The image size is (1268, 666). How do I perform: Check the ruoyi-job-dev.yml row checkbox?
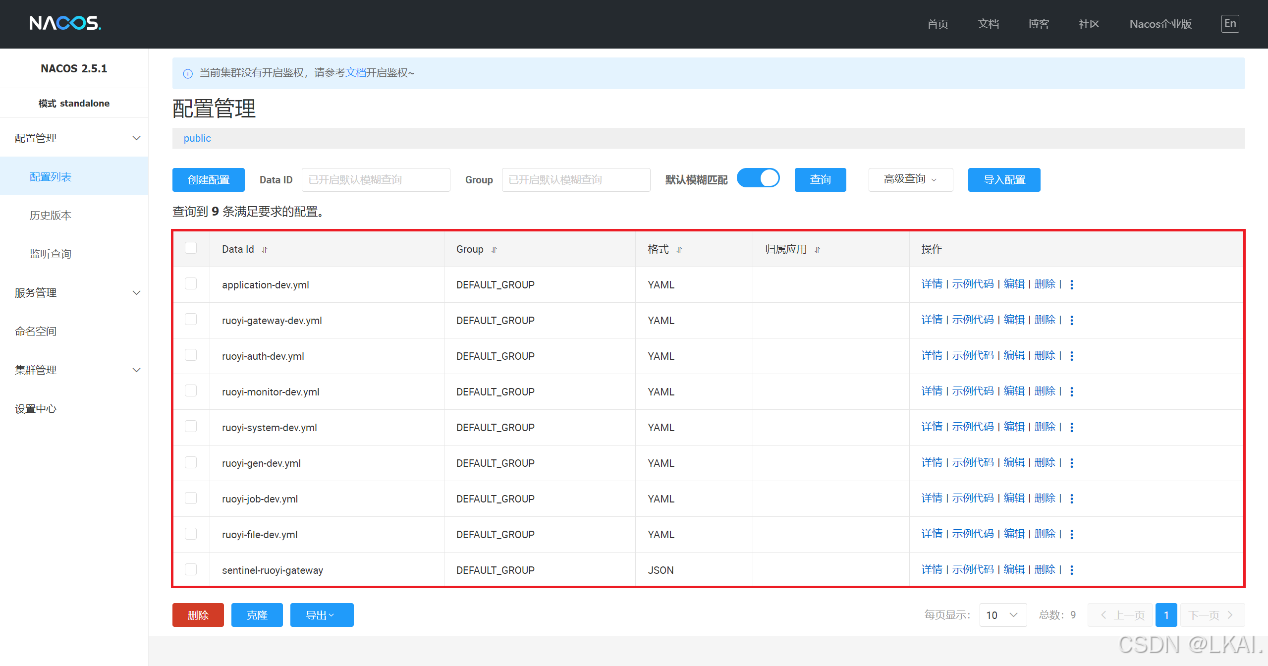click(191, 498)
